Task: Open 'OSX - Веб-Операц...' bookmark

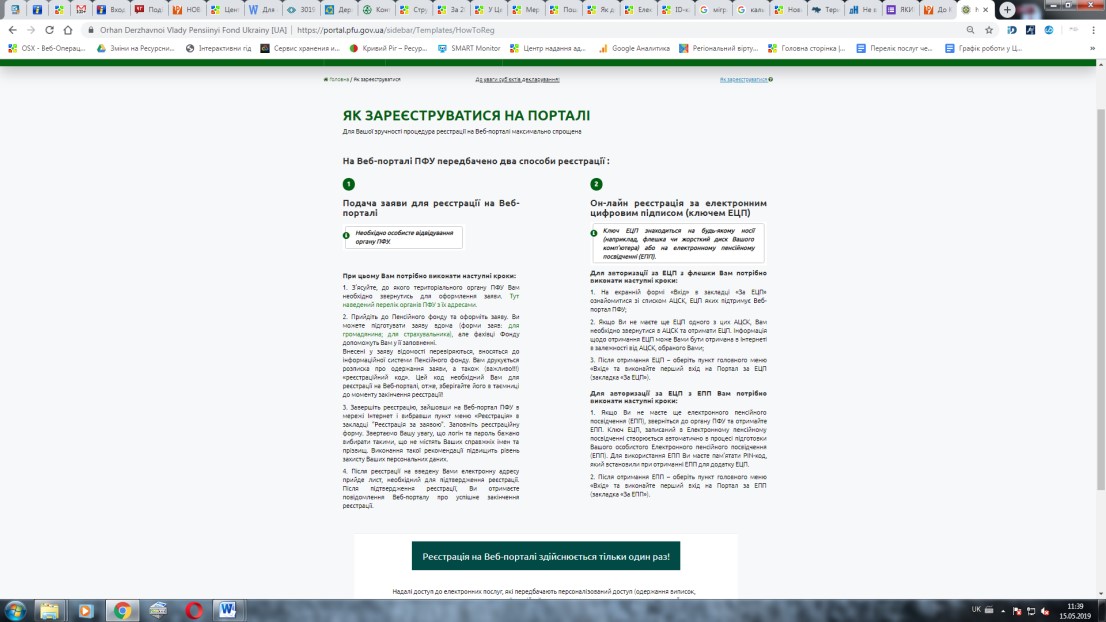Action: pyautogui.click(x=47, y=49)
